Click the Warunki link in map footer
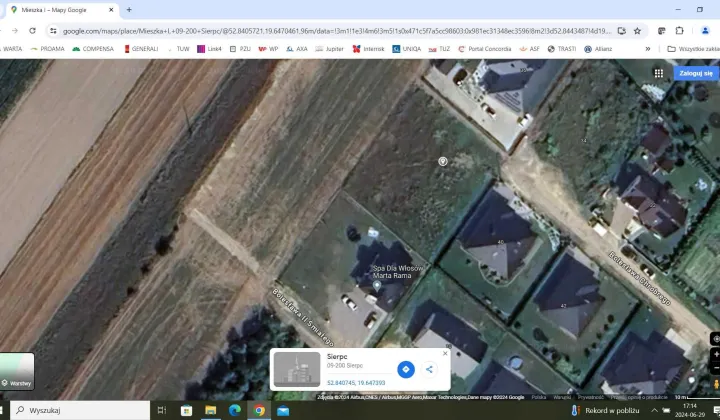The width and height of the screenshot is (720, 420). [562, 398]
